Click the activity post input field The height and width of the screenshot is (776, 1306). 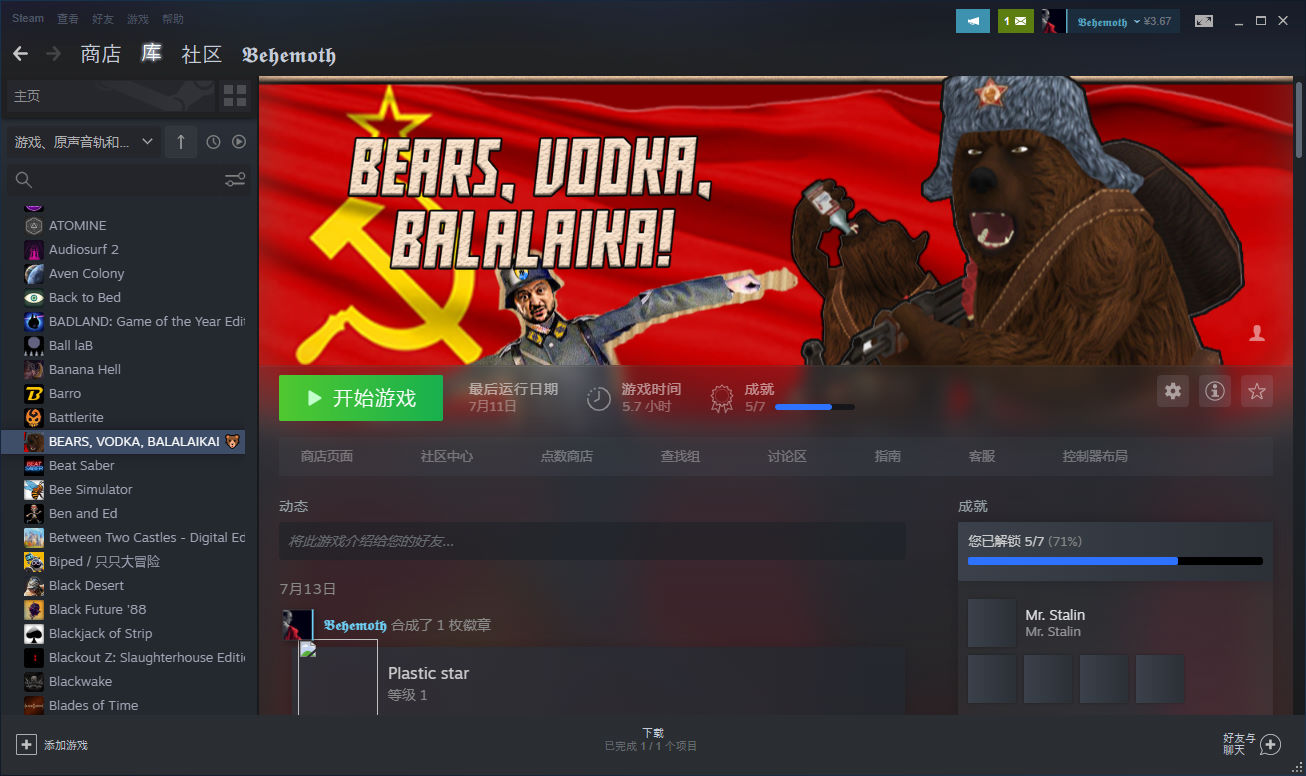tap(592, 541)
